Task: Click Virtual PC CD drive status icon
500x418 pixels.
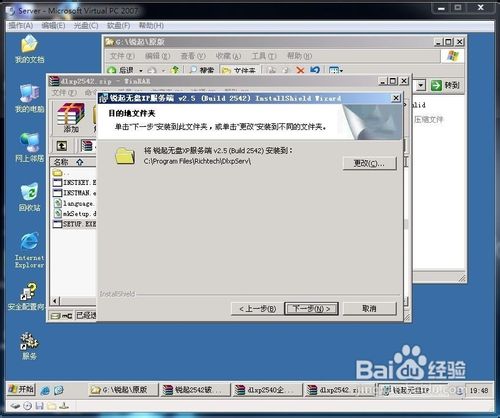Action: pyautogui.click(x=28, y=406)
